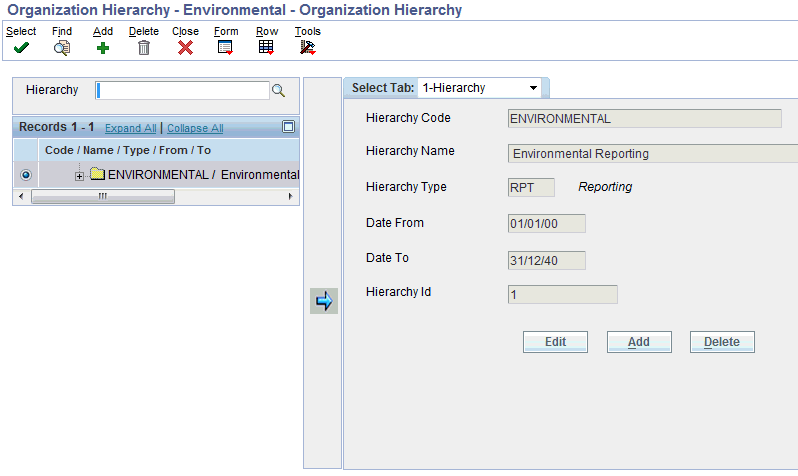The image size is (798, 476).
Task: Select the ENVIRONMENTAL row radio button
Action: point(26,175)
